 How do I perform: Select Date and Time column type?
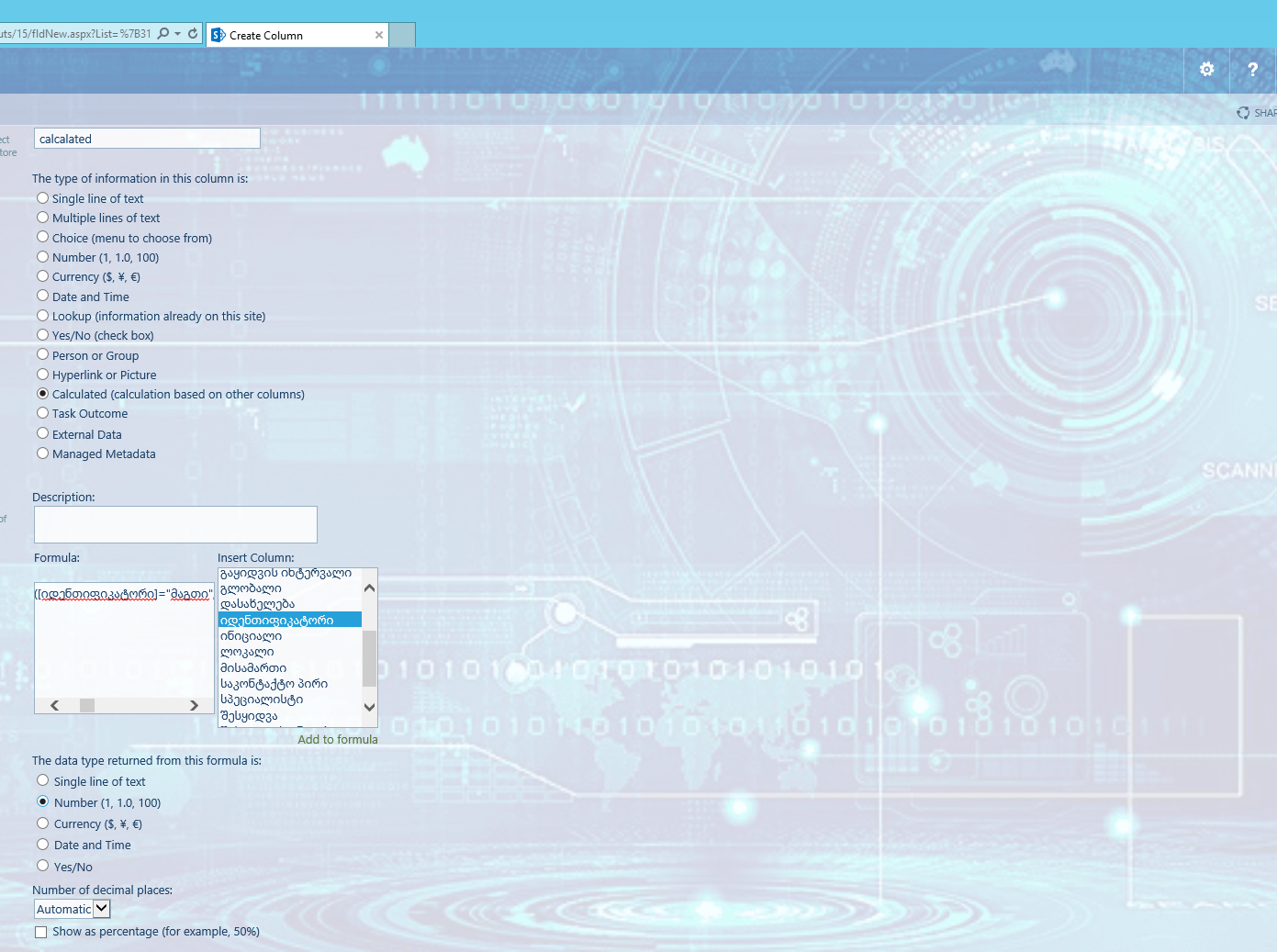coord(42,296)
